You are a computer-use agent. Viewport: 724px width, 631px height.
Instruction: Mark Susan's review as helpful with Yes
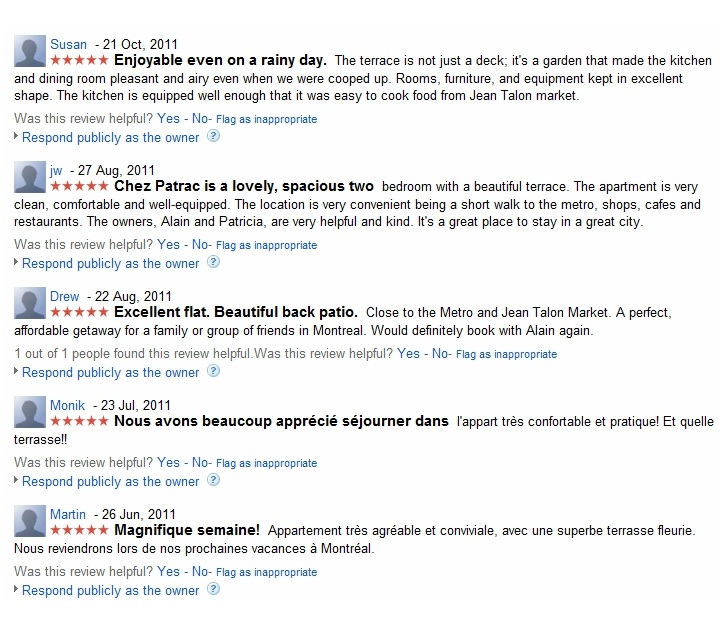point(168,119)
